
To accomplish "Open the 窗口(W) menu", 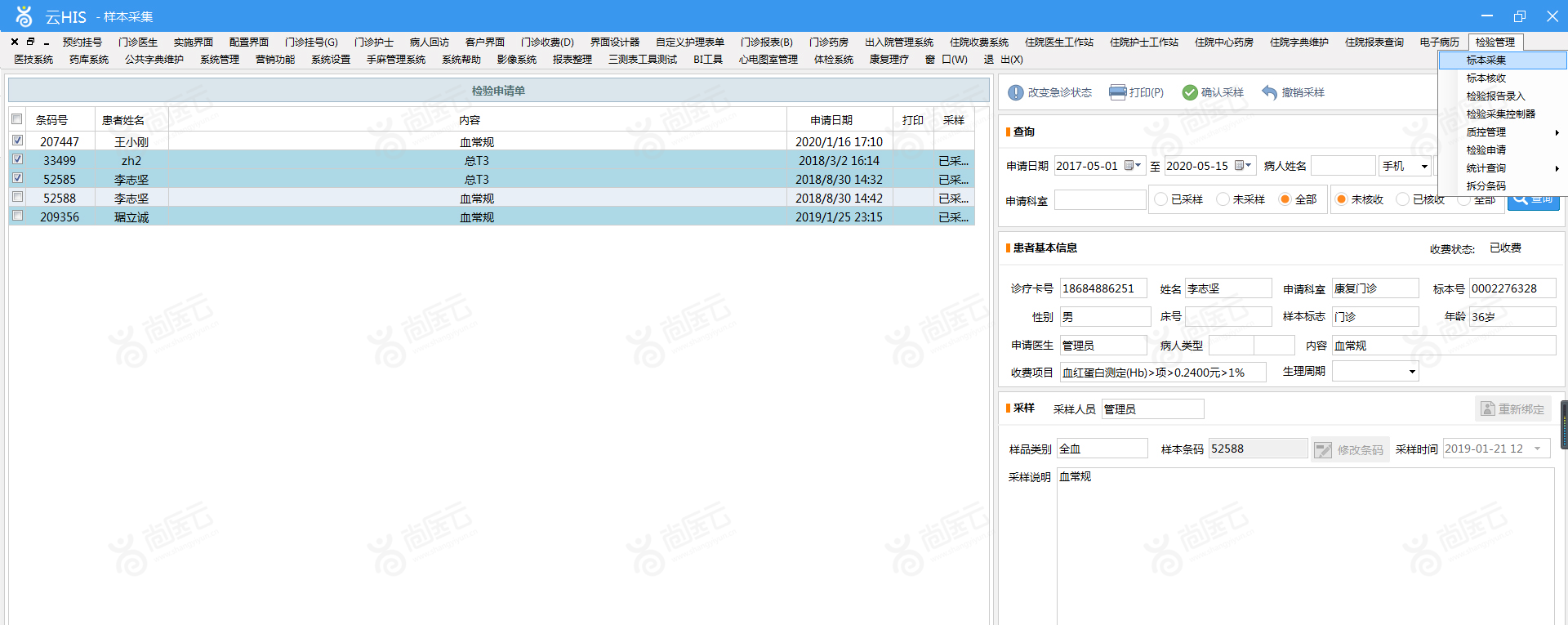I will pos(947,60).
